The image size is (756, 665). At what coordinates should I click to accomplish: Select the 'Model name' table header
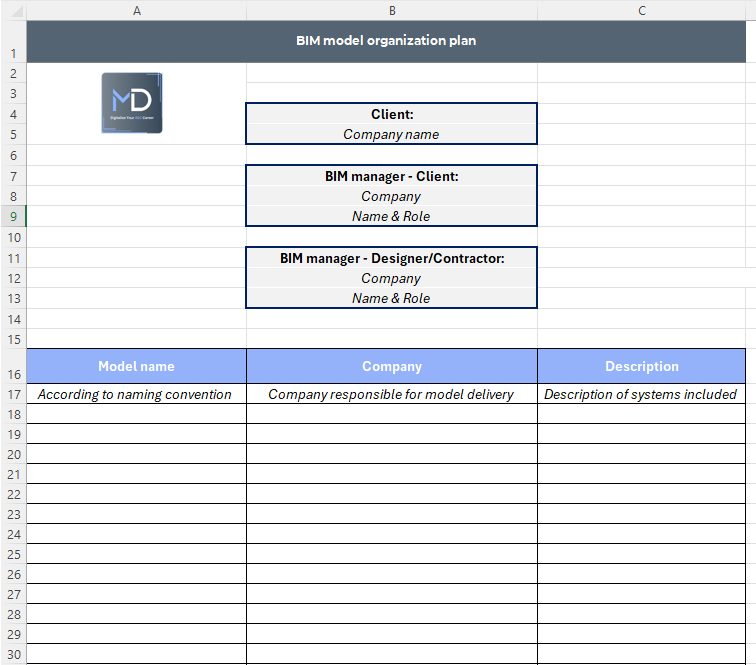136,366
